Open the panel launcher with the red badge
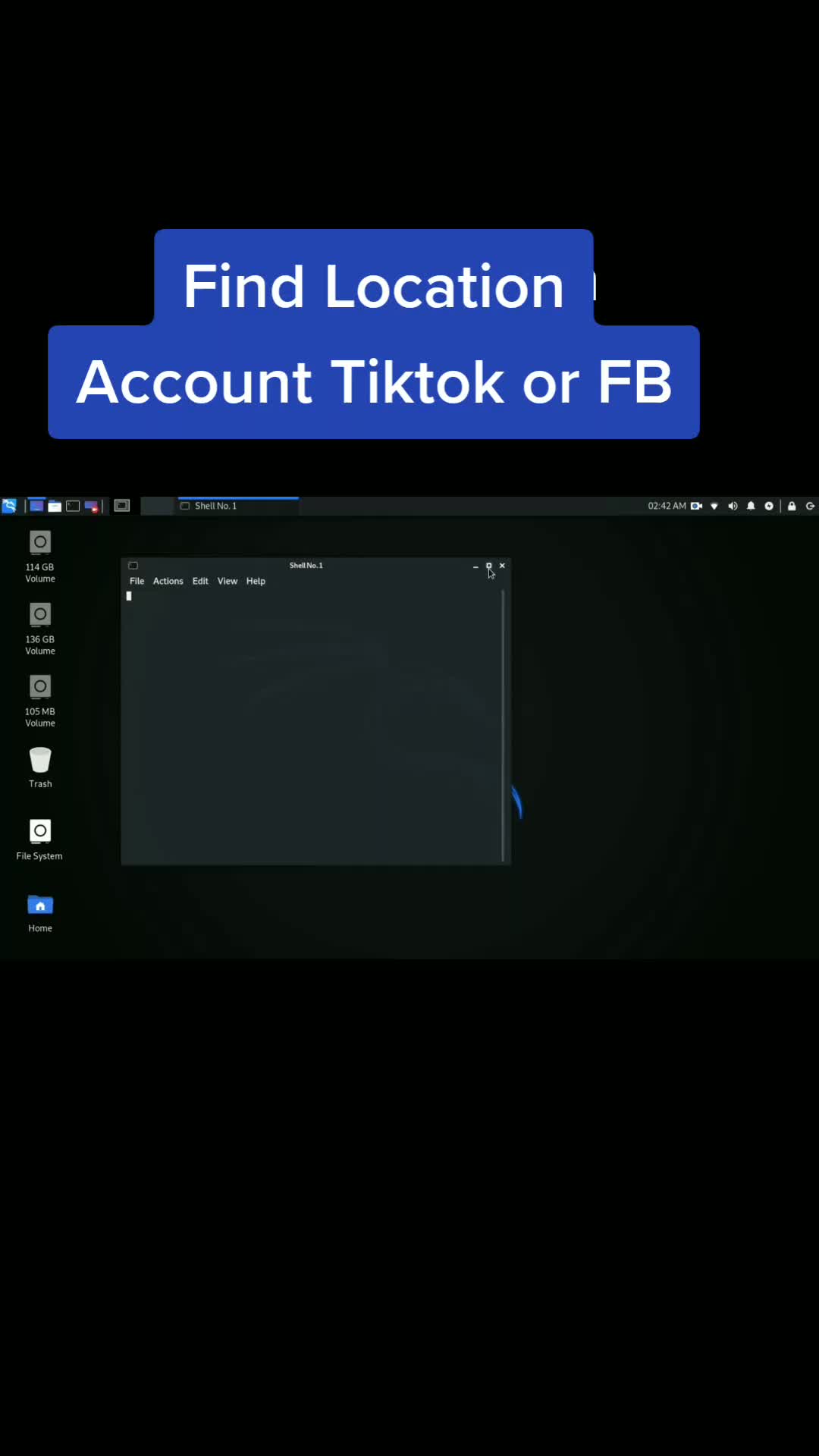The width and height of the screenshot is (819, 1456). tap(92, 506)
